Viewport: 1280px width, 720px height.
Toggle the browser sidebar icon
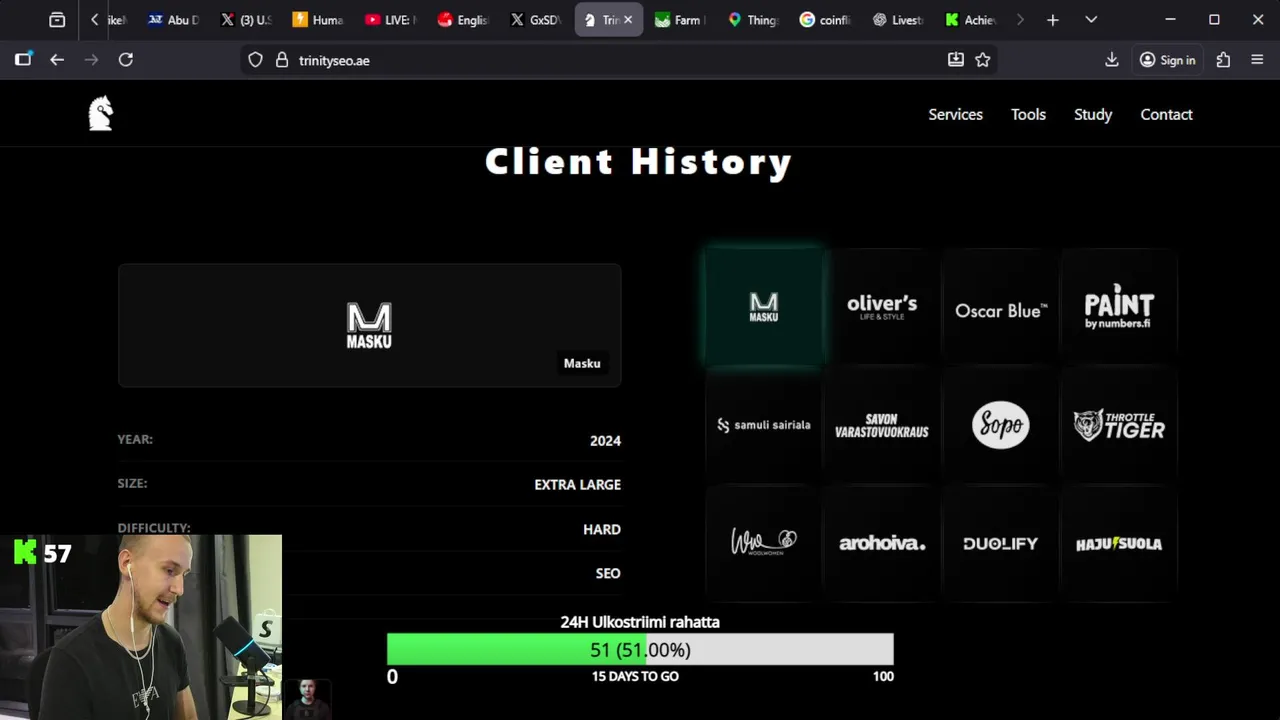(23, 60)
